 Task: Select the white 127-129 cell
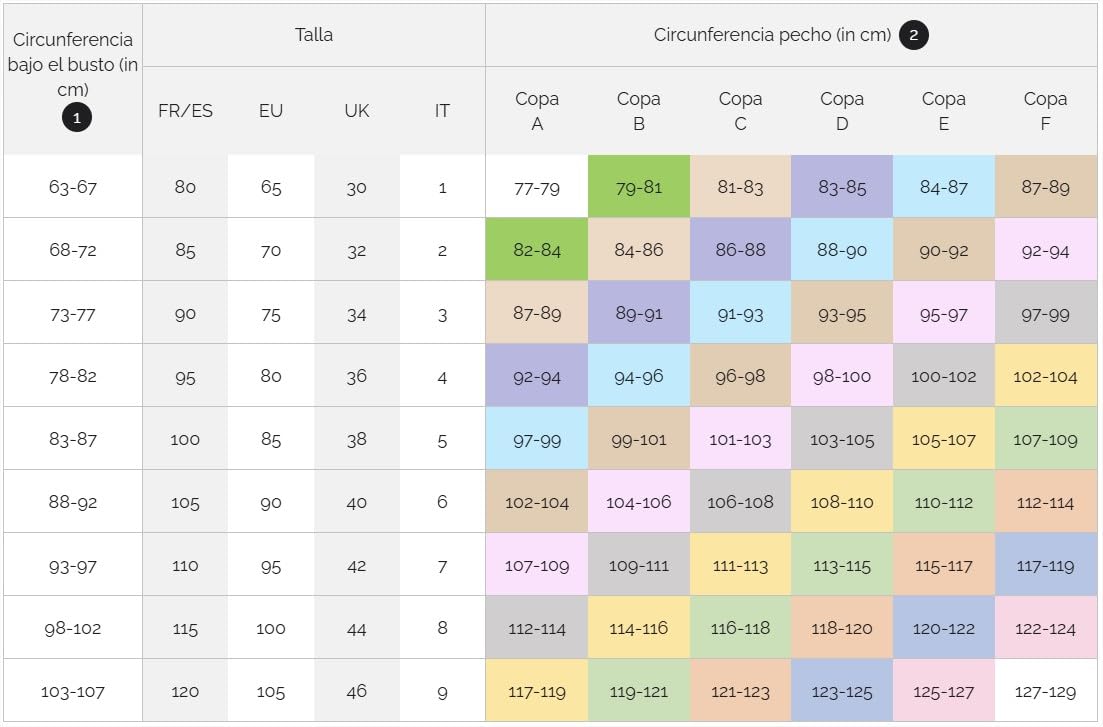coord(1045,691)
